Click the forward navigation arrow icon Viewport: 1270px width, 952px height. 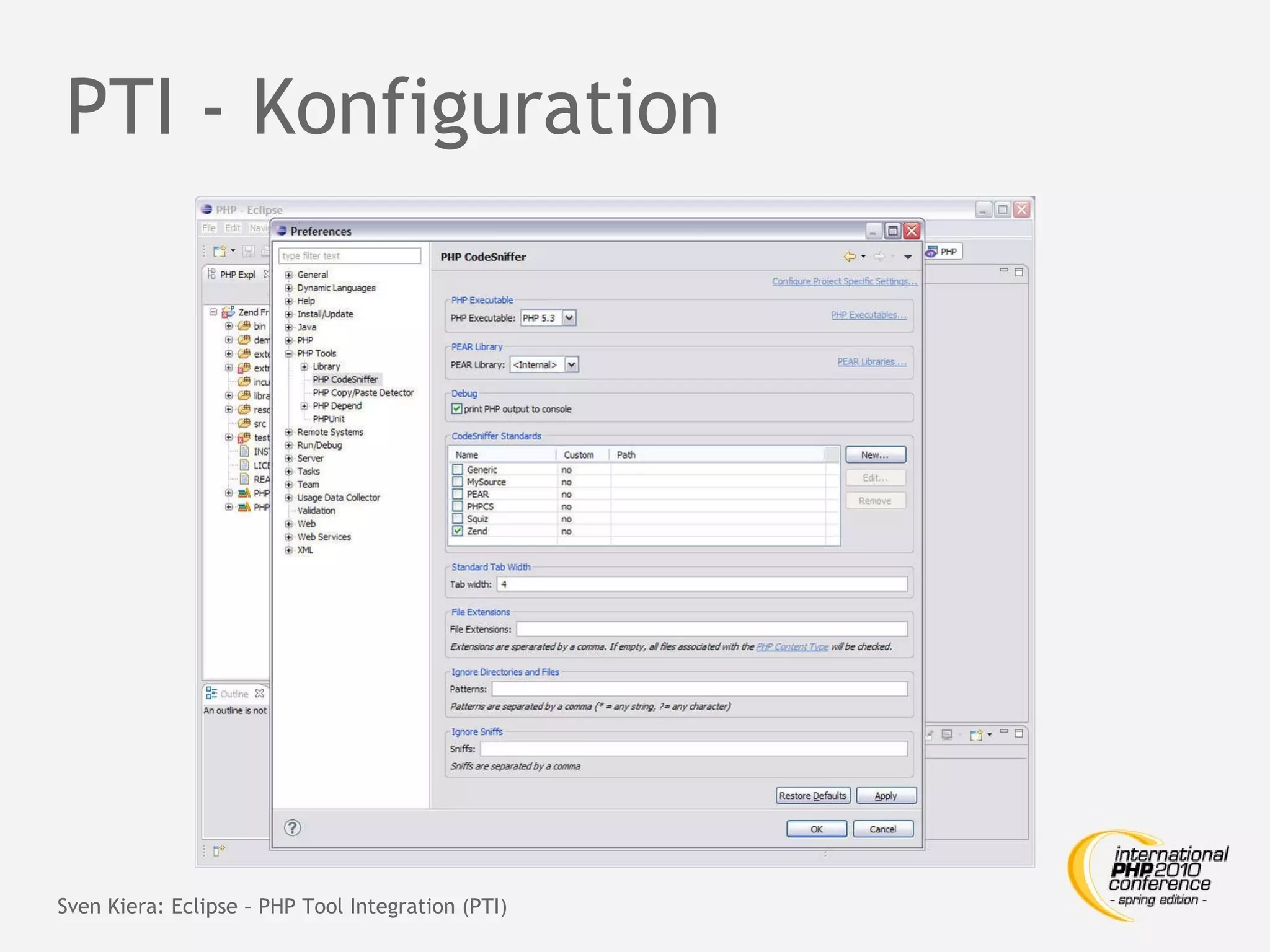tap(879, 256)
